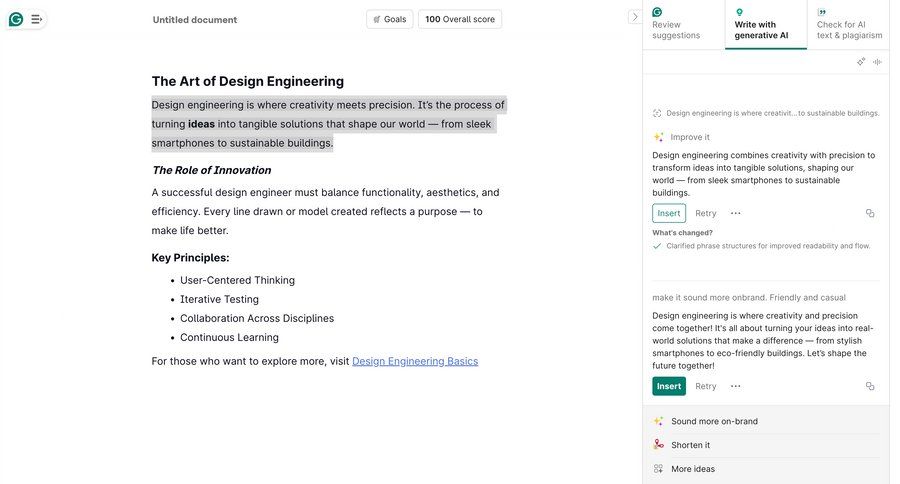The image size is (900, 484).
Task: Copy the friendly casual rewrite text
Action: (x=870, y=386)
